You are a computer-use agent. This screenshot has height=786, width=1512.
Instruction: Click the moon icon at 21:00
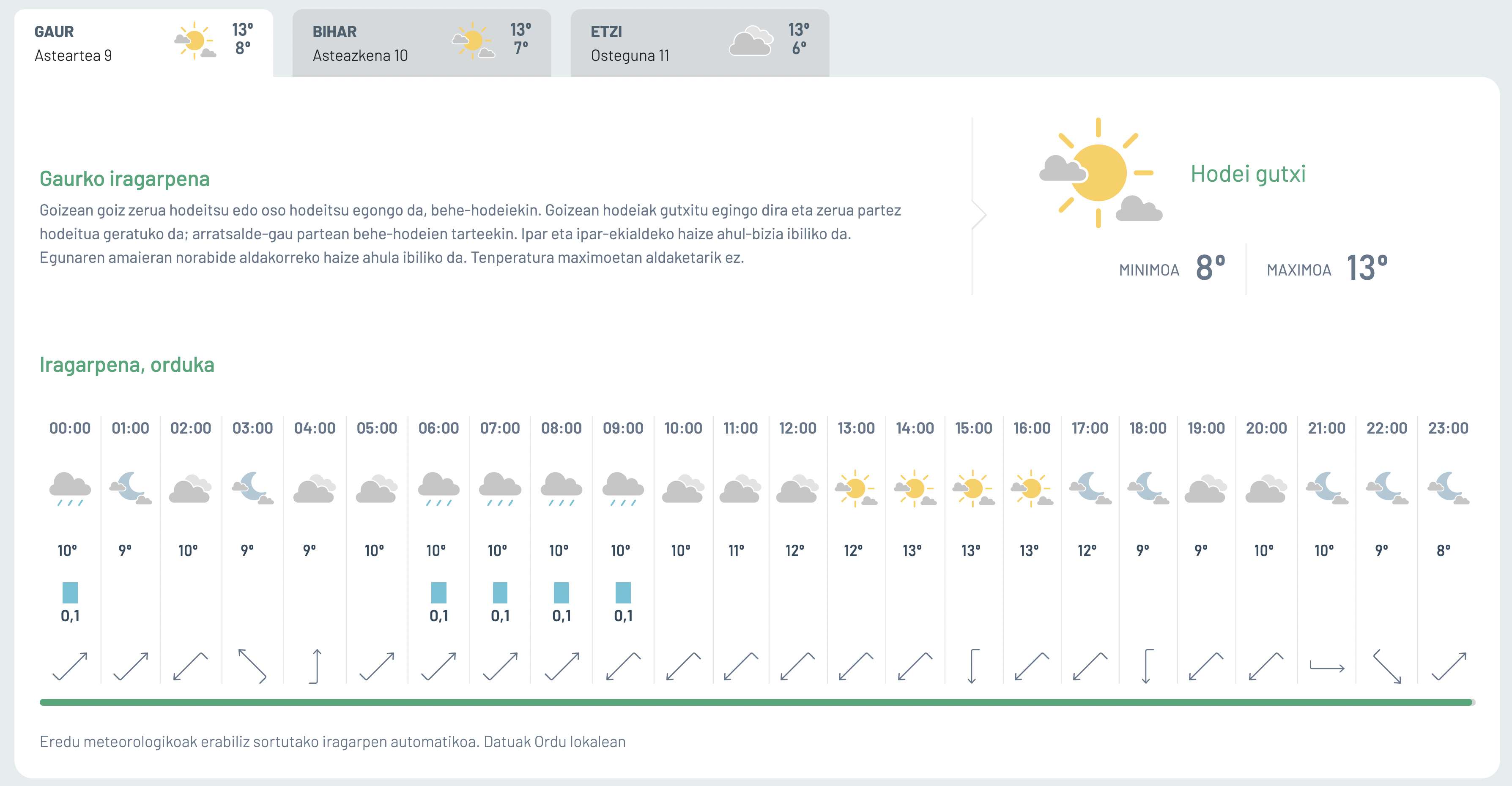tap(1326, 488)
